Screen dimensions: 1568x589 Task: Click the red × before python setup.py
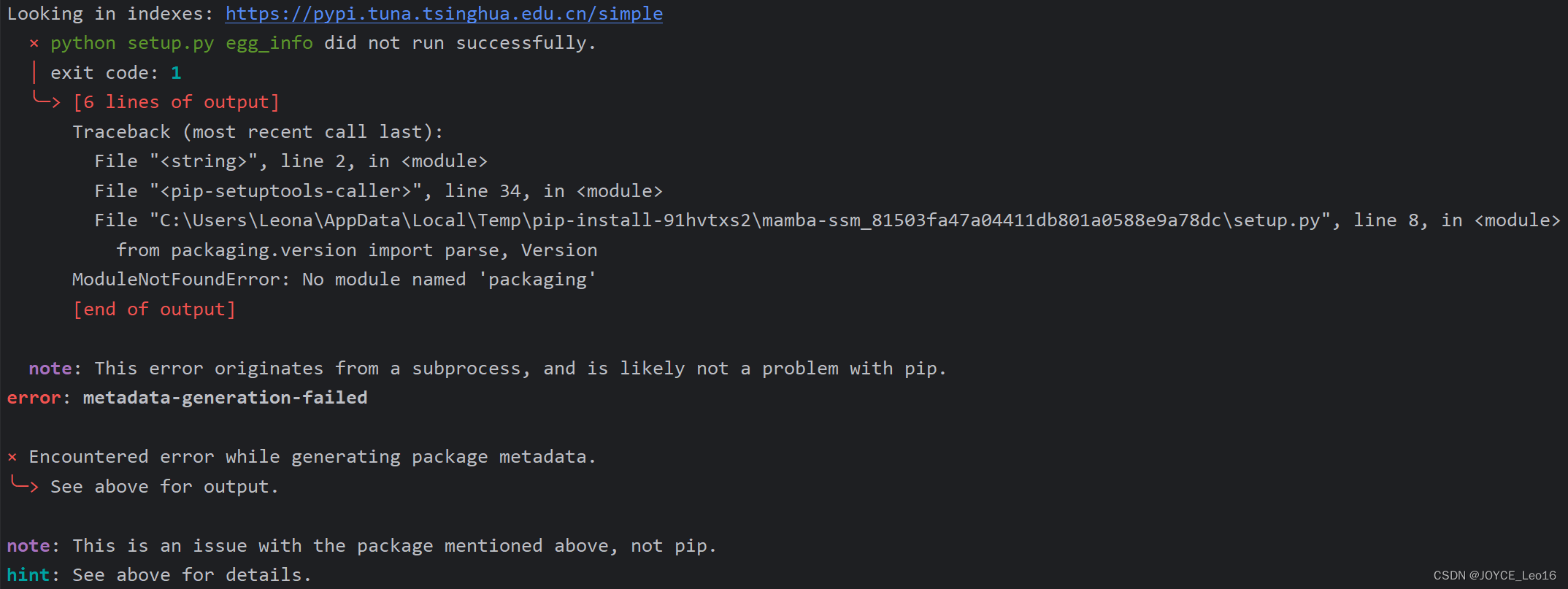[x=34, y=44]
